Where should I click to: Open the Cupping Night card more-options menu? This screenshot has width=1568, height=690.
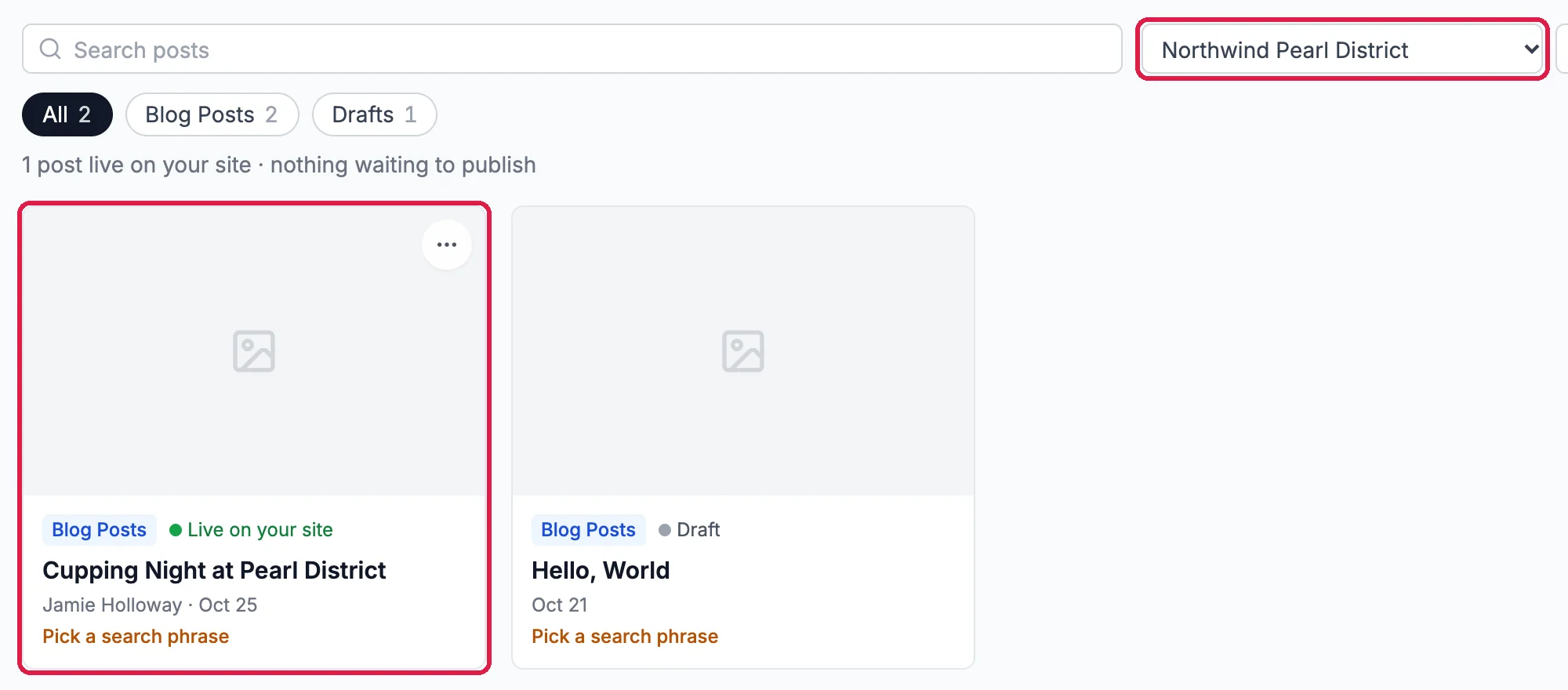click(x=447, y=245)
